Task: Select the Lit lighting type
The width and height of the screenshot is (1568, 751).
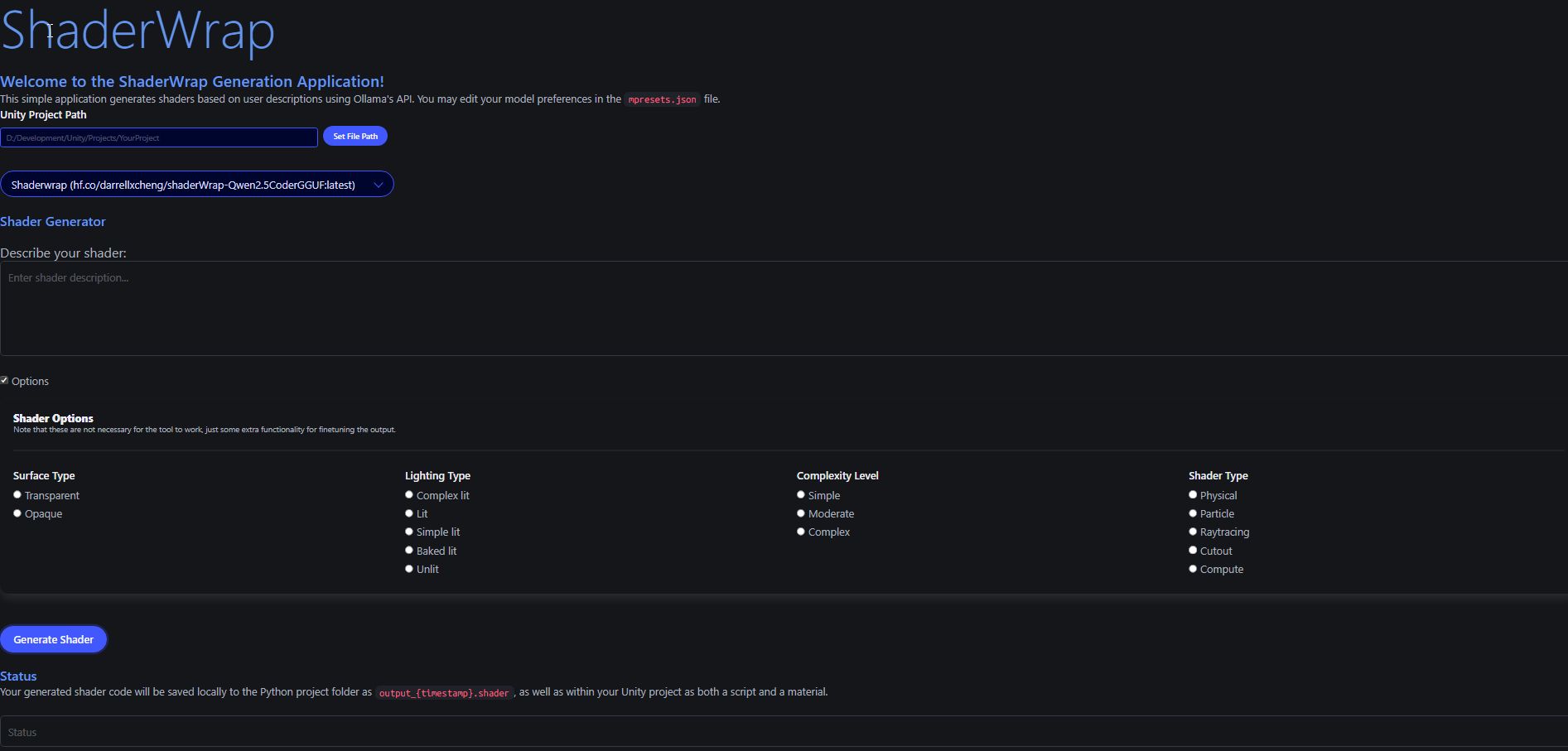Action: [408, 513]
